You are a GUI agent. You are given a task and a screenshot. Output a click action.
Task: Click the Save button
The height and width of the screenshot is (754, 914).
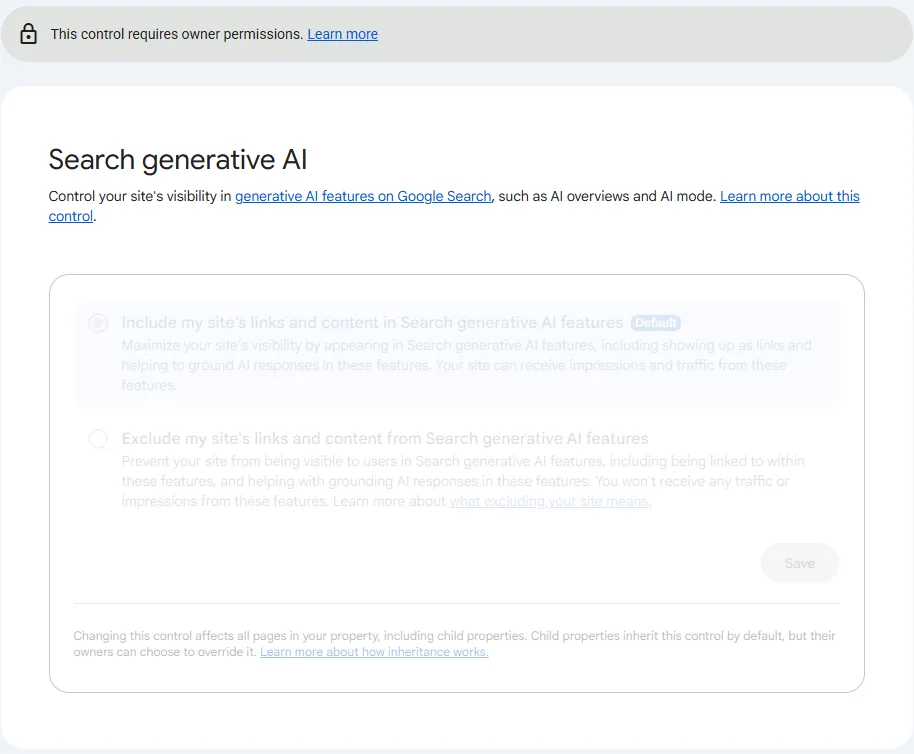tap(800, 563)
